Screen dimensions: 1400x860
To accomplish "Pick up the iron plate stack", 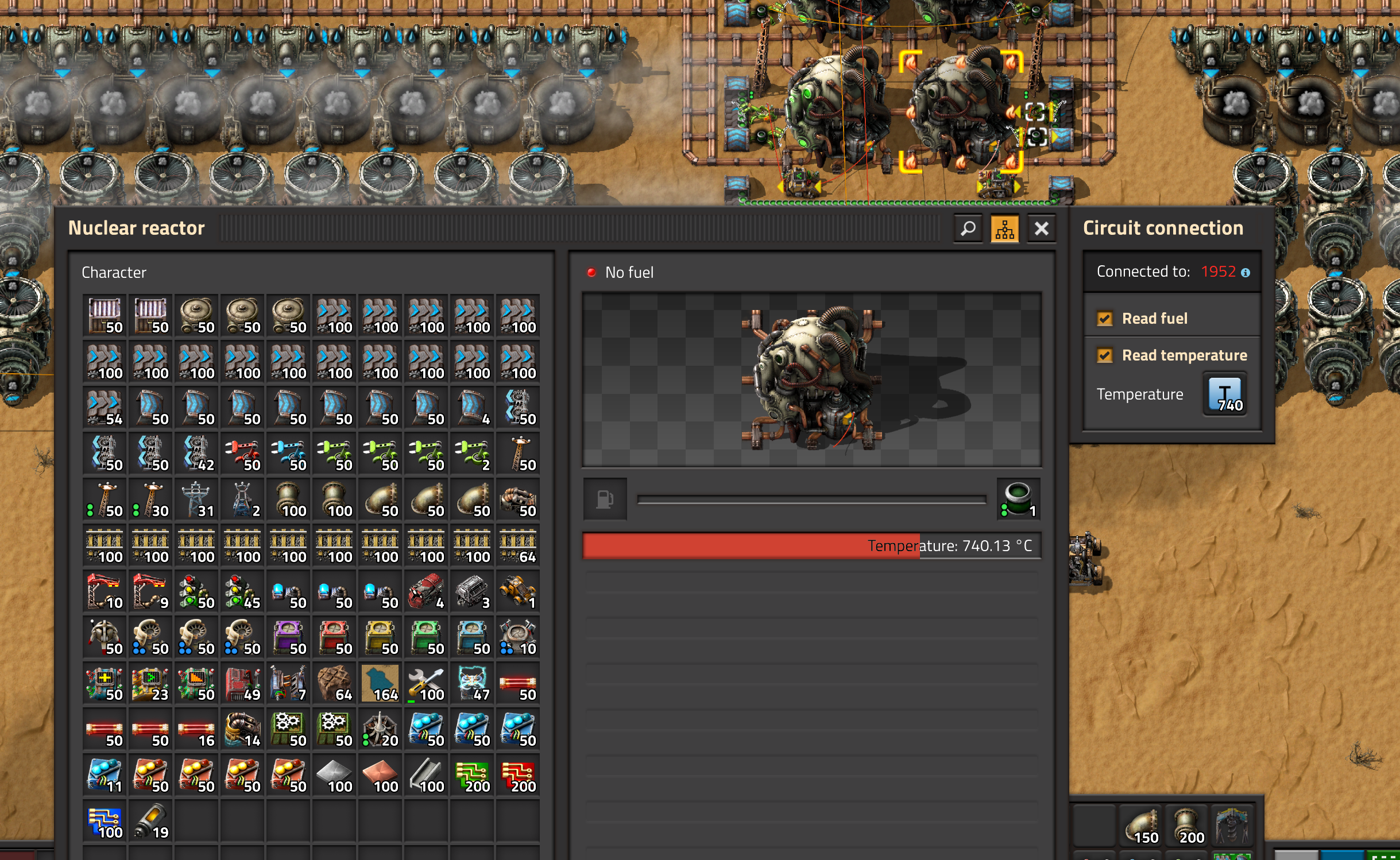I will click(334, 774).
